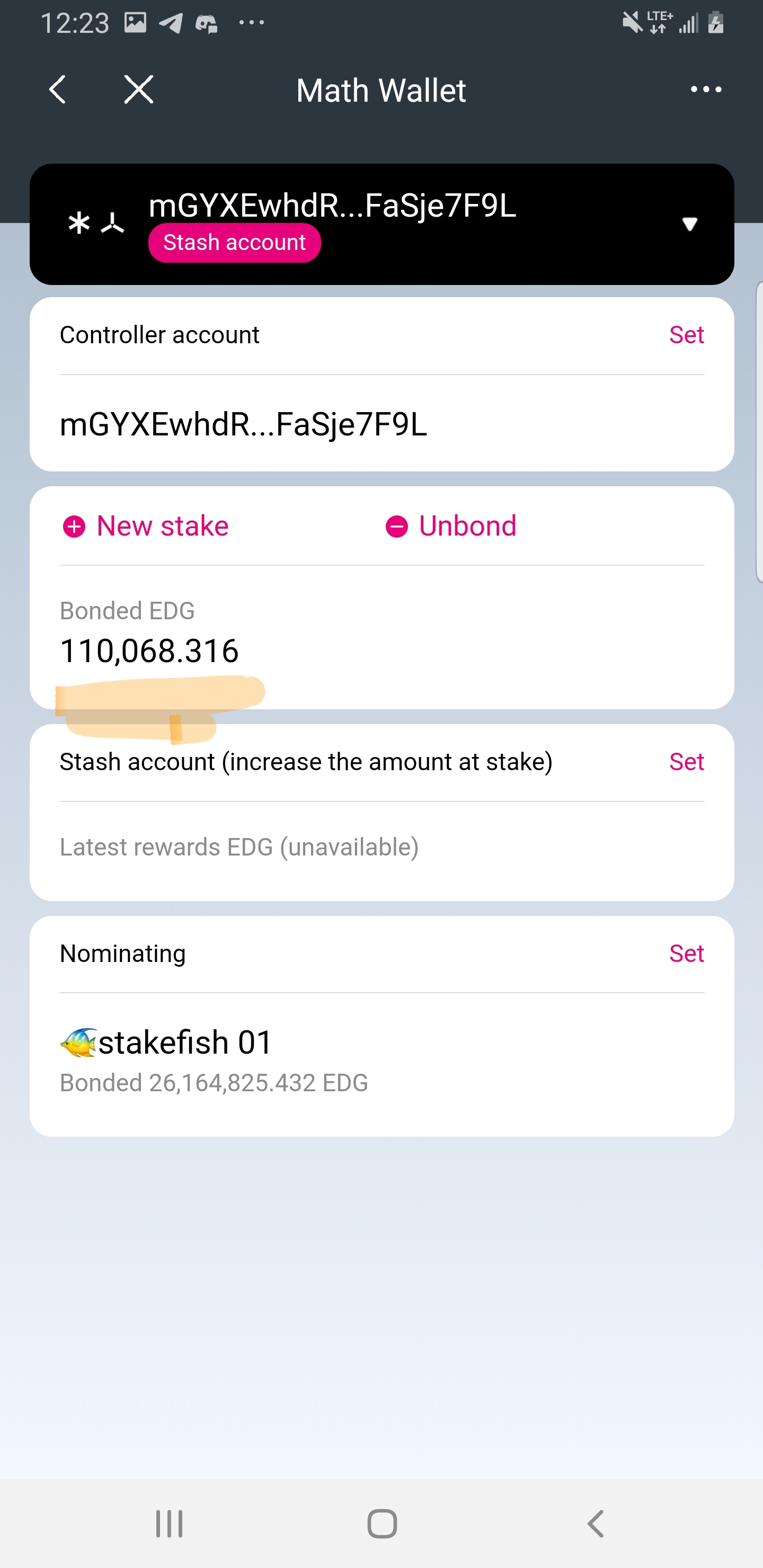The width and height of the screenshot is (763, 1568).
Task: Tap the Polkadot-style tri-branch icon
Action: click(x=113, y=224)
